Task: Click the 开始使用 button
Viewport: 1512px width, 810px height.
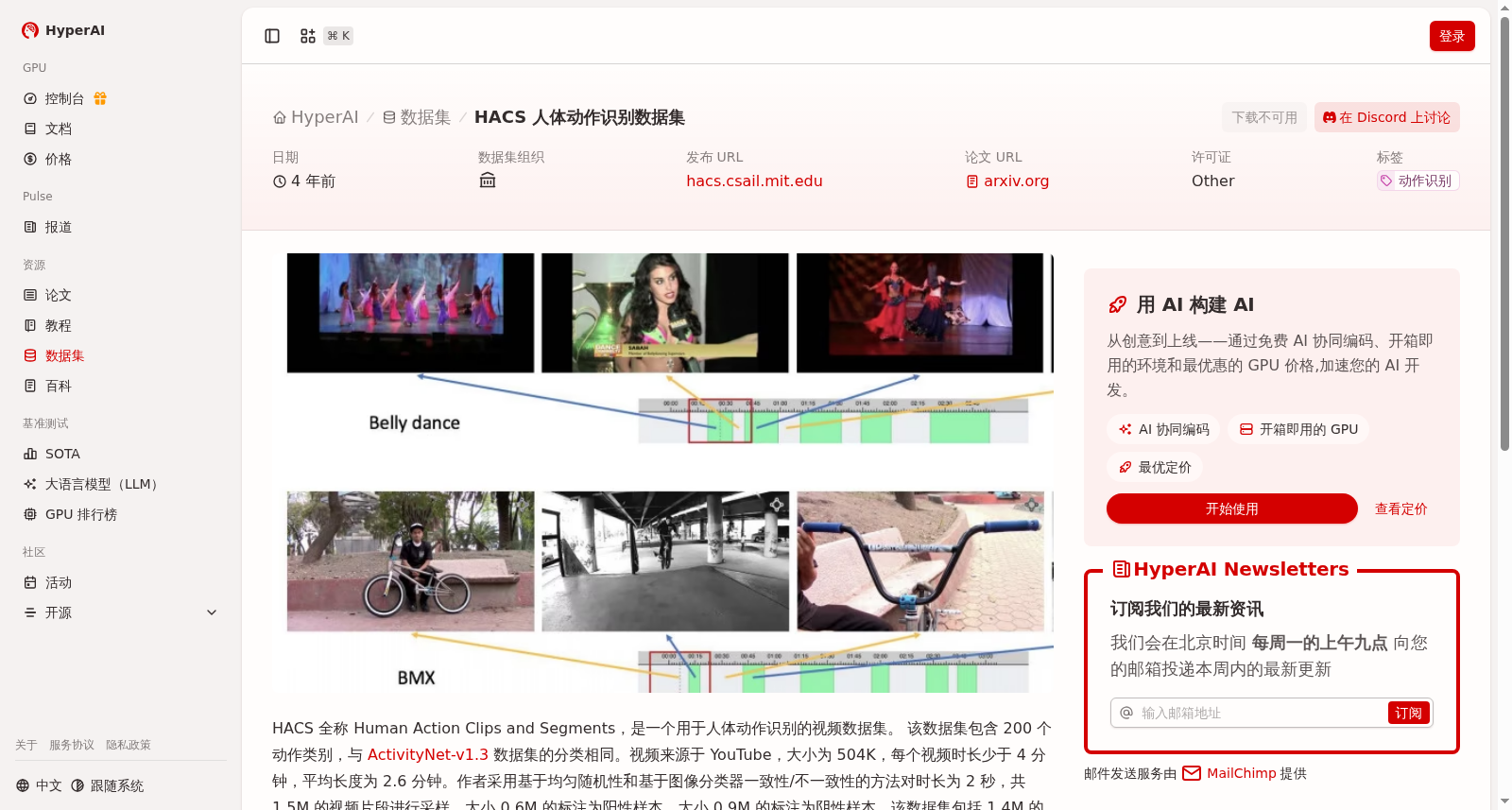Action: (x=1232, y=508)
